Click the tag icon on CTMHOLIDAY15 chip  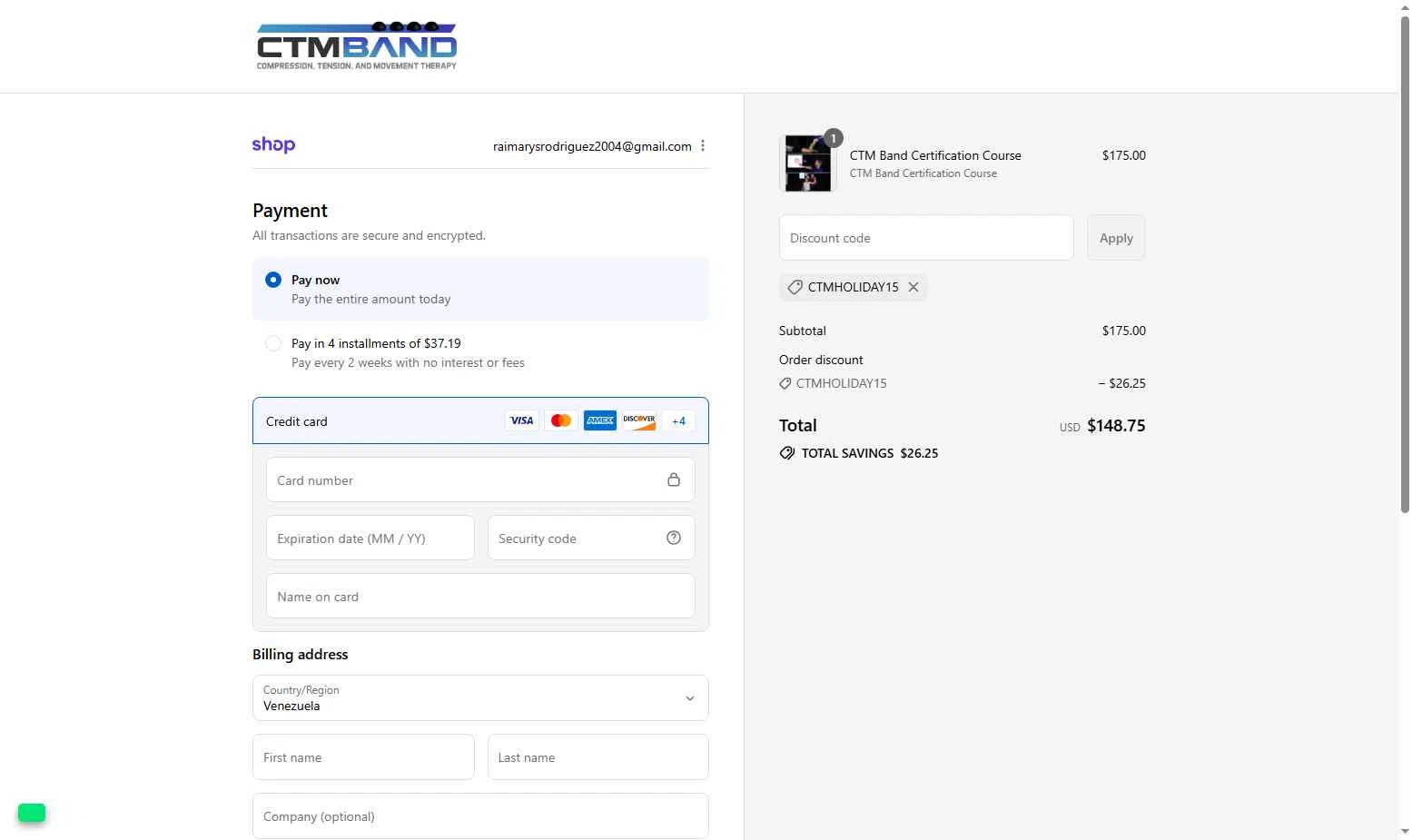click(795, 287)
